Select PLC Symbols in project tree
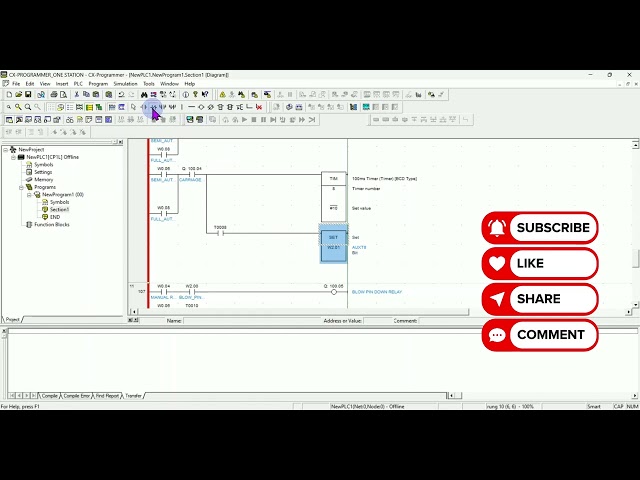640x480 pixels. coord(43,164)
